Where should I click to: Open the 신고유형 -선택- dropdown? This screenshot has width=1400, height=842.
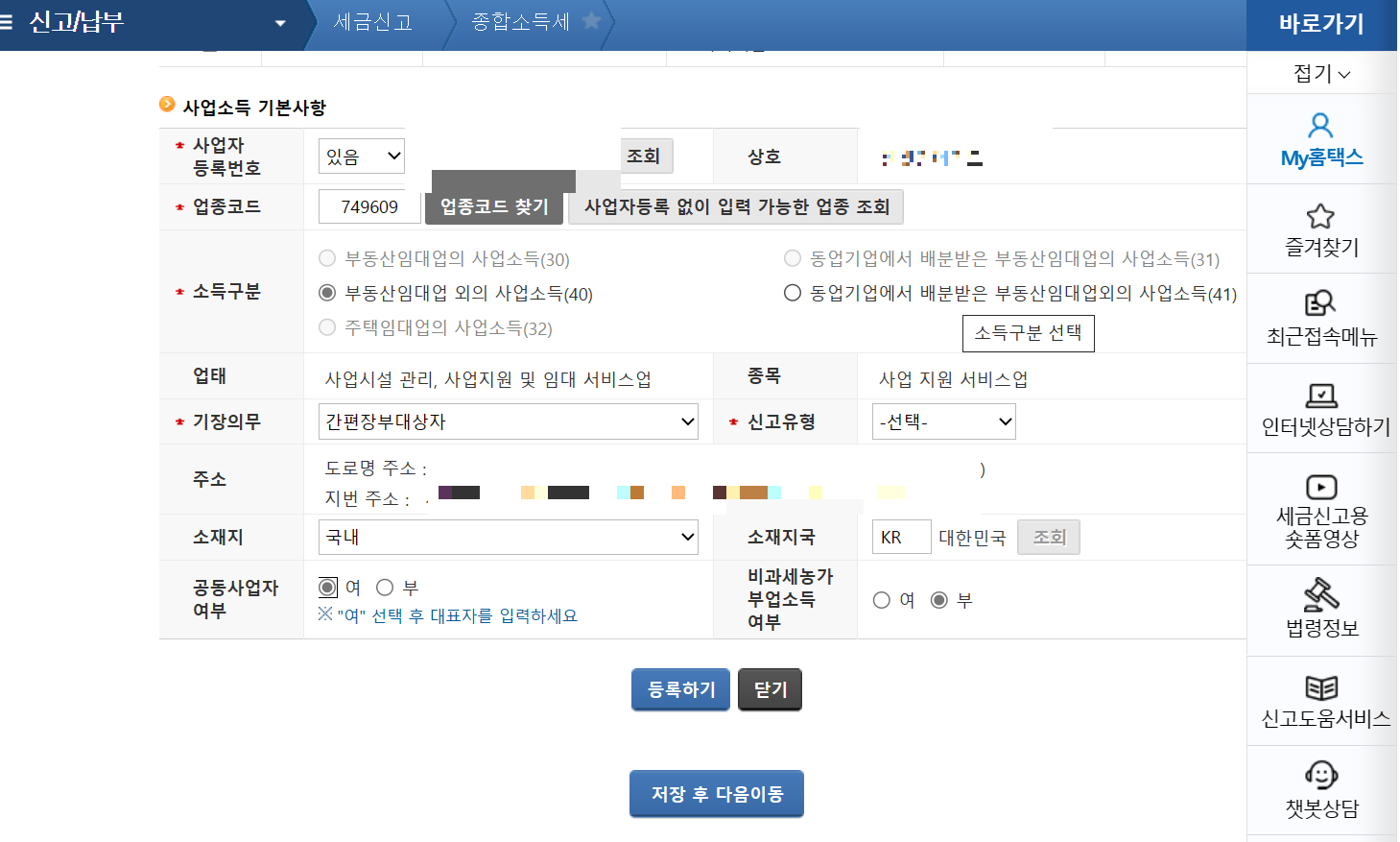(x=944, y=421)
